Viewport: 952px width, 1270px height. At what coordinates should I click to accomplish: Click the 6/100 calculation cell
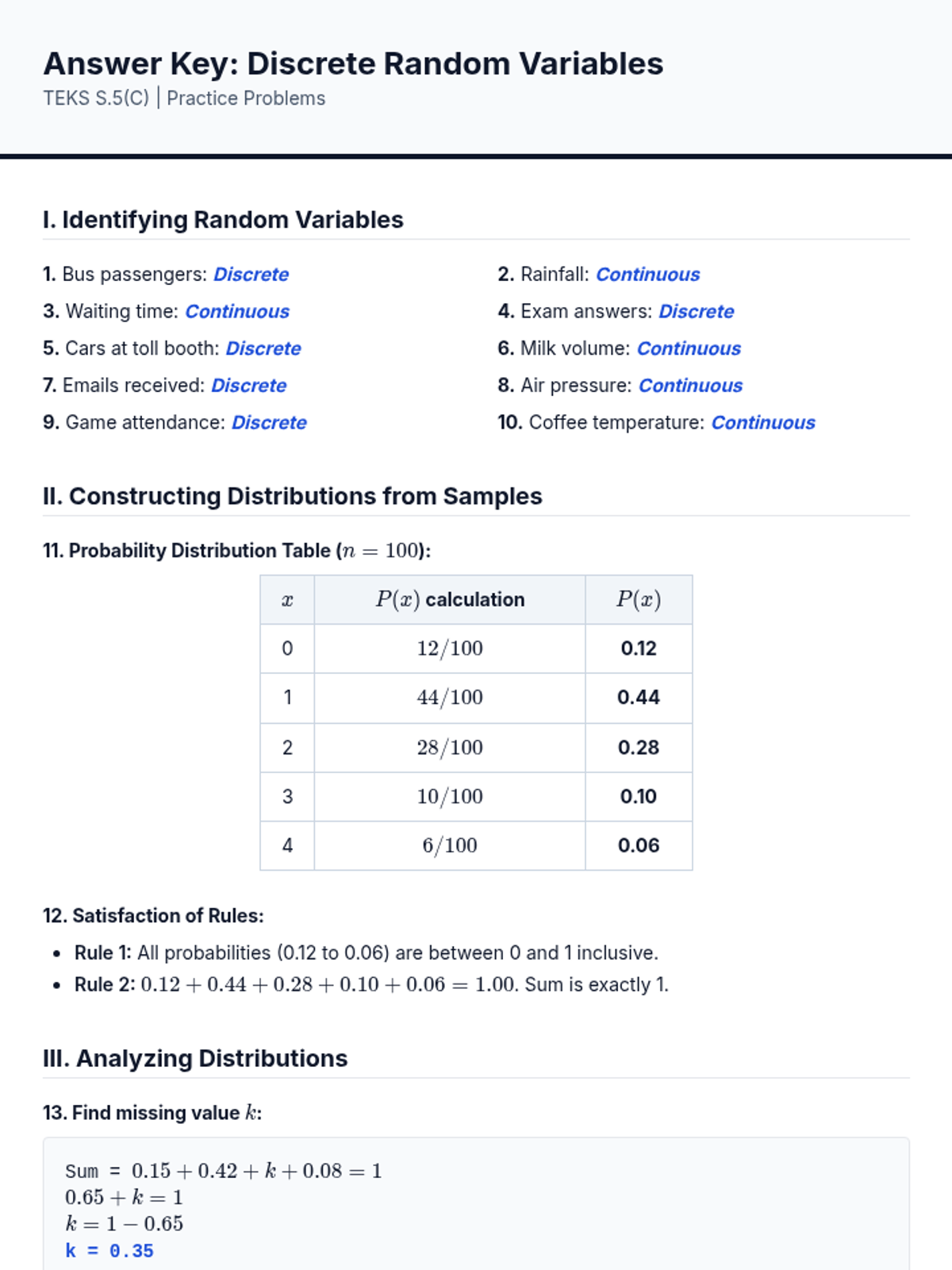point(450,845)
